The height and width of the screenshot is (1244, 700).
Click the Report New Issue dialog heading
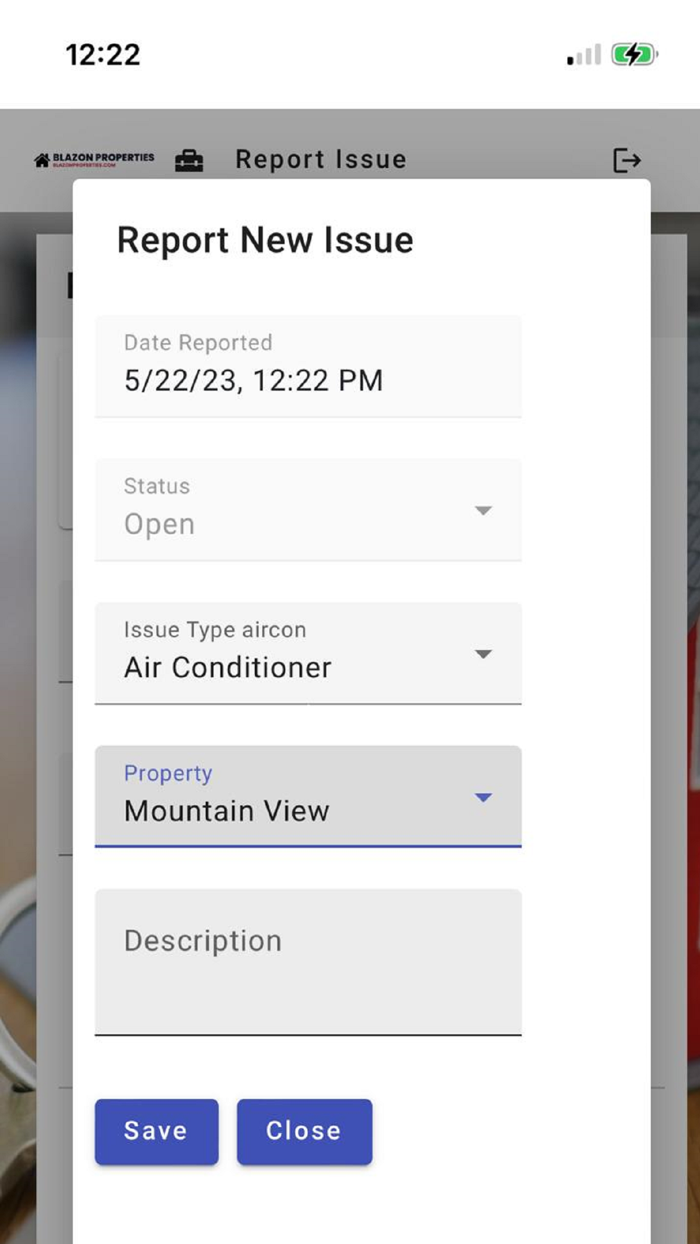tap(265, 241)
